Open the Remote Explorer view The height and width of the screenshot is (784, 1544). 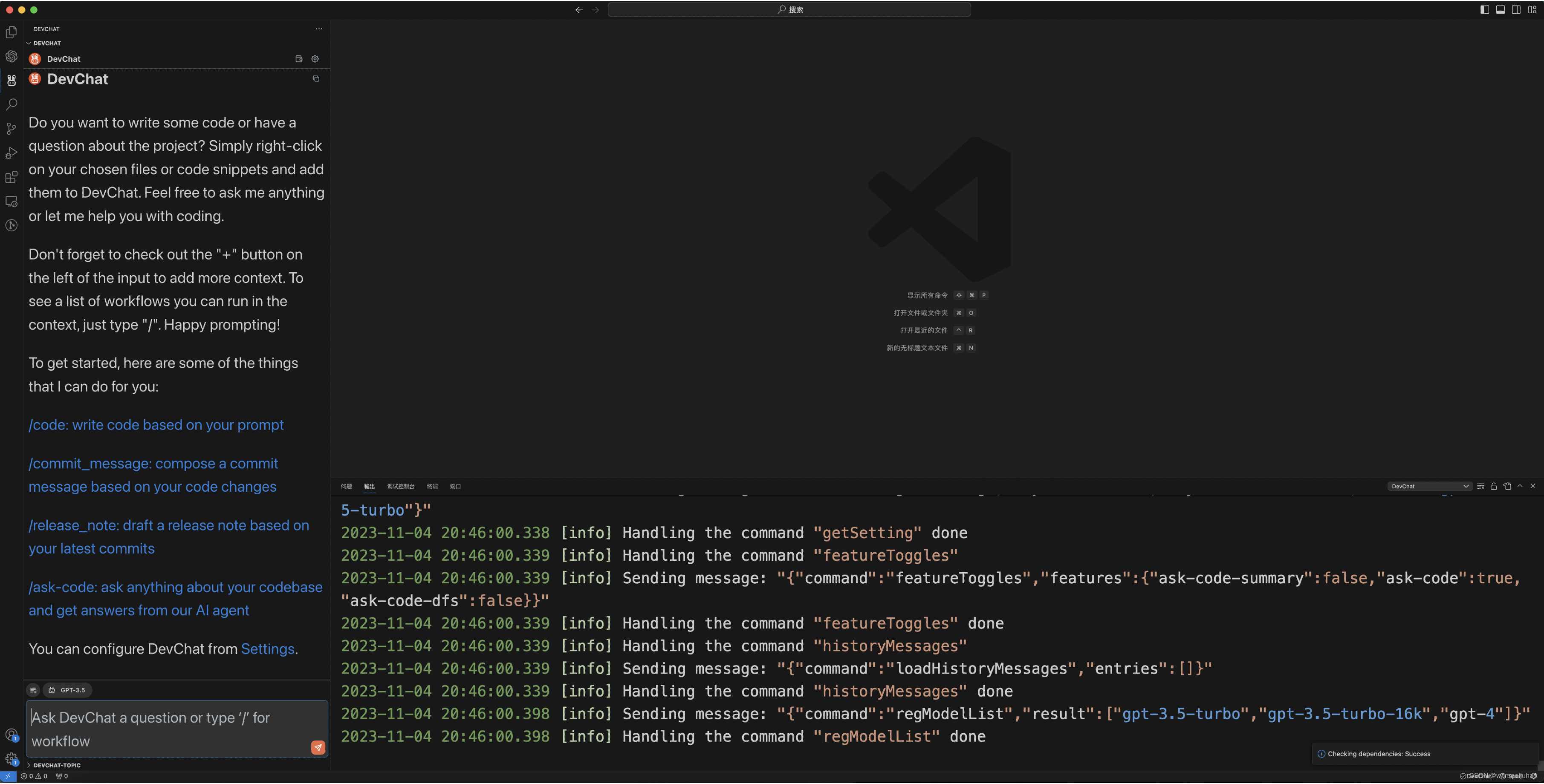coord(12,201)
